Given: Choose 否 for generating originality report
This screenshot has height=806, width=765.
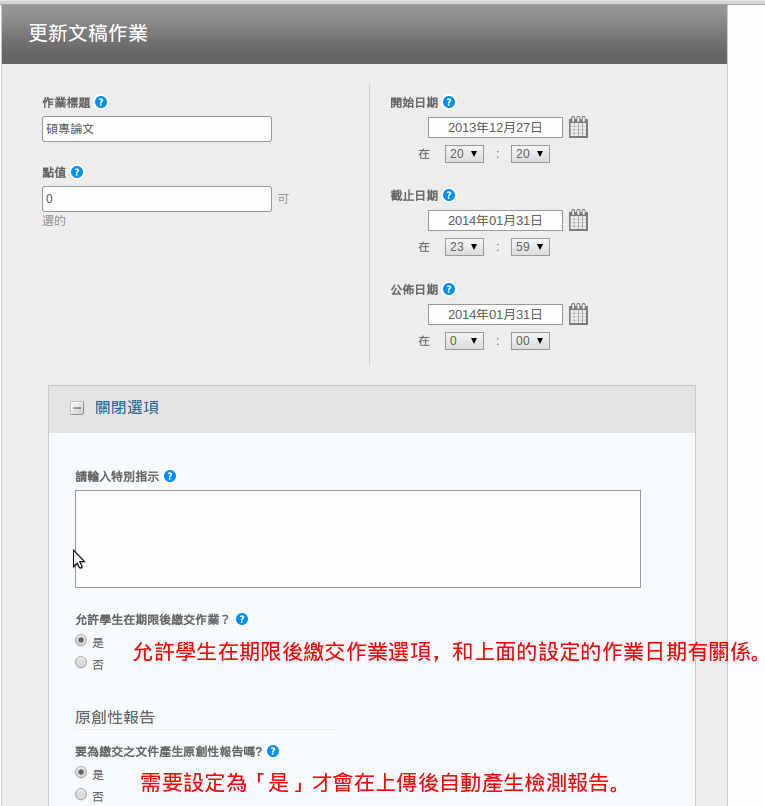Looking at the screenshot, I should point(81,795).
